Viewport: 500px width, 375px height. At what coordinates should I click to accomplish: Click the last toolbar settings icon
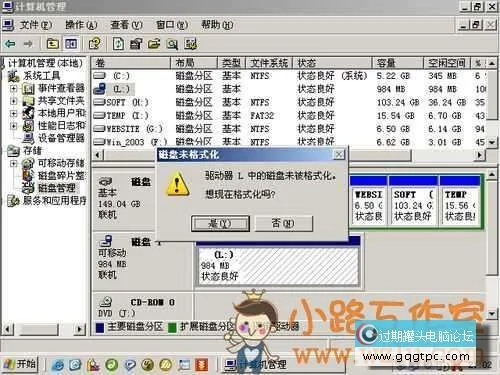191,44
